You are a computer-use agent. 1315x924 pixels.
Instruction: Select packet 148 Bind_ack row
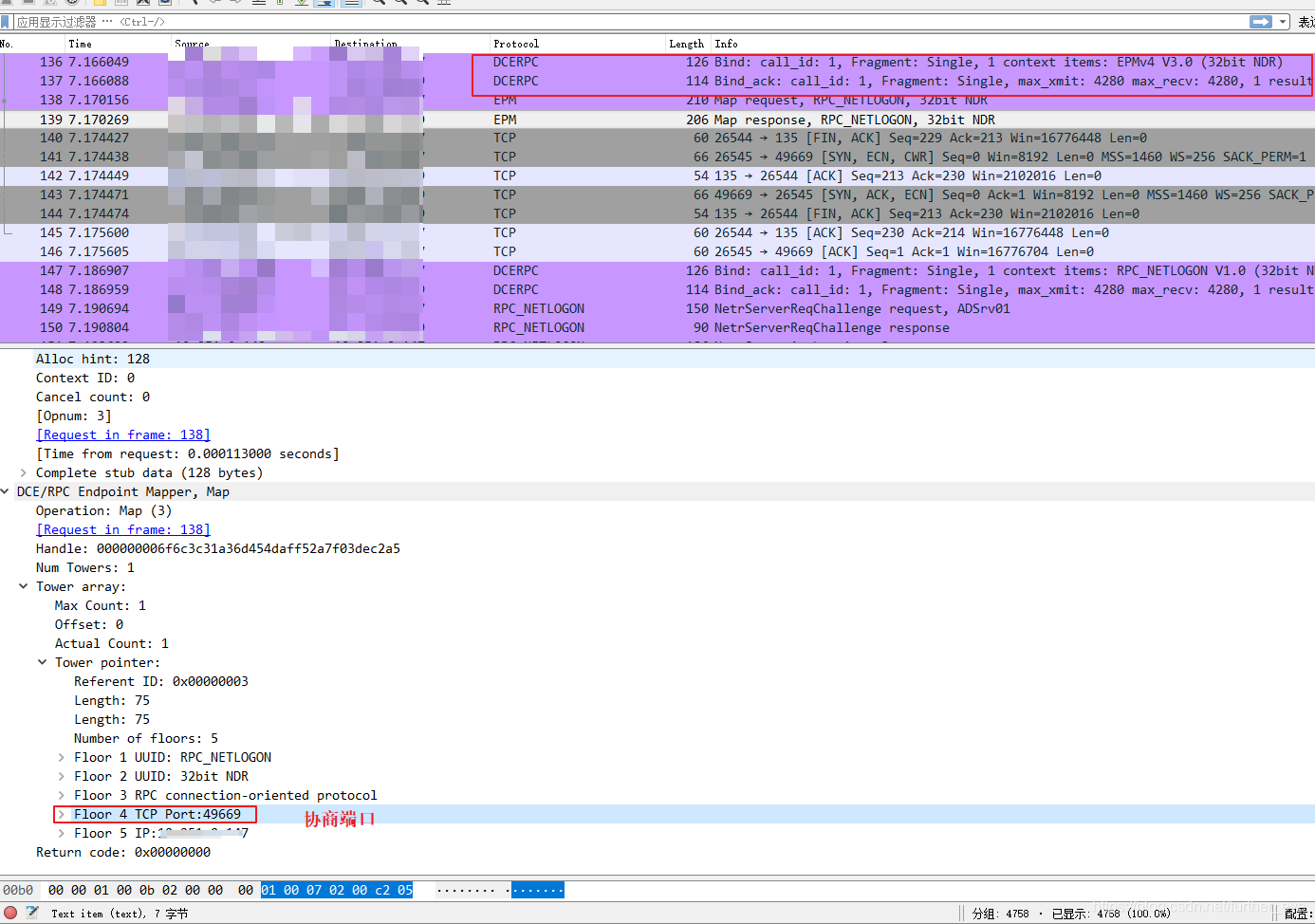click(657, 289)
